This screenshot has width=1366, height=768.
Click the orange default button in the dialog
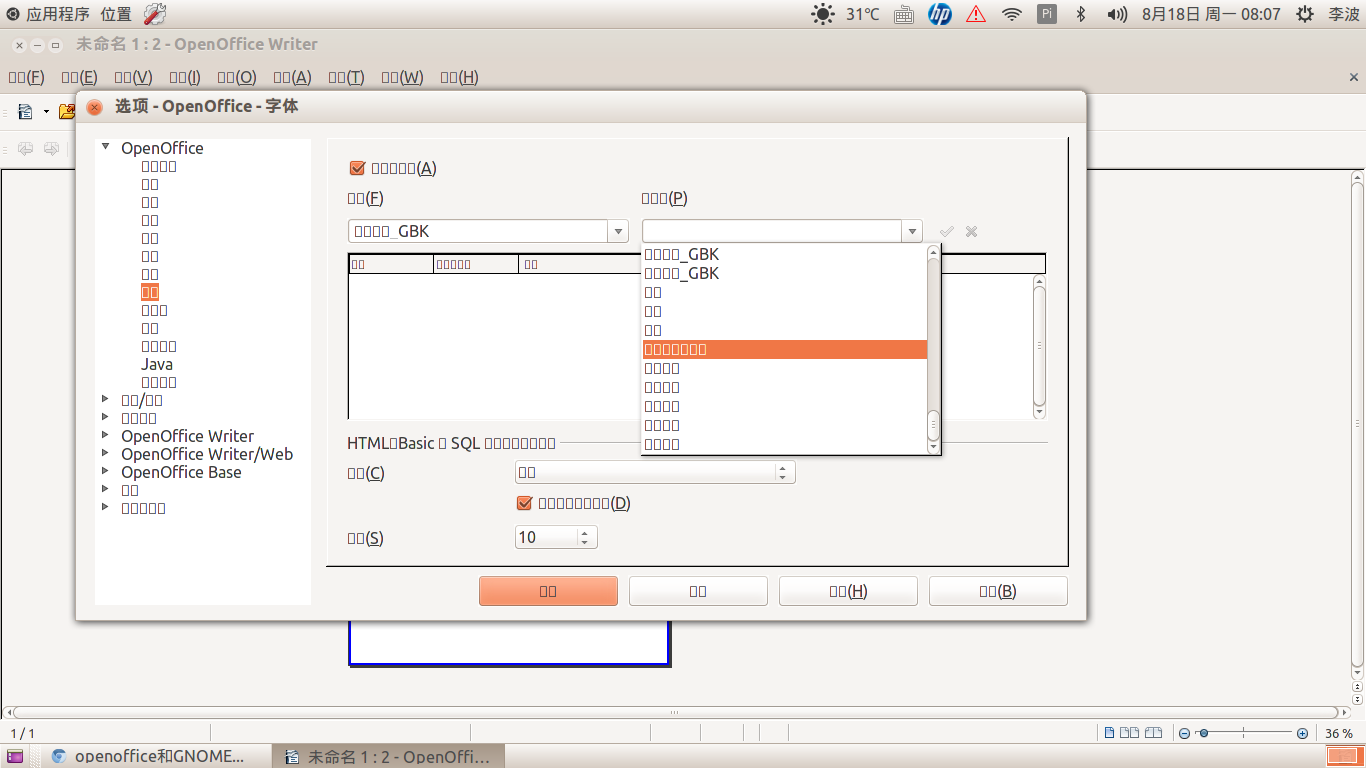click(x=548, y=591)
